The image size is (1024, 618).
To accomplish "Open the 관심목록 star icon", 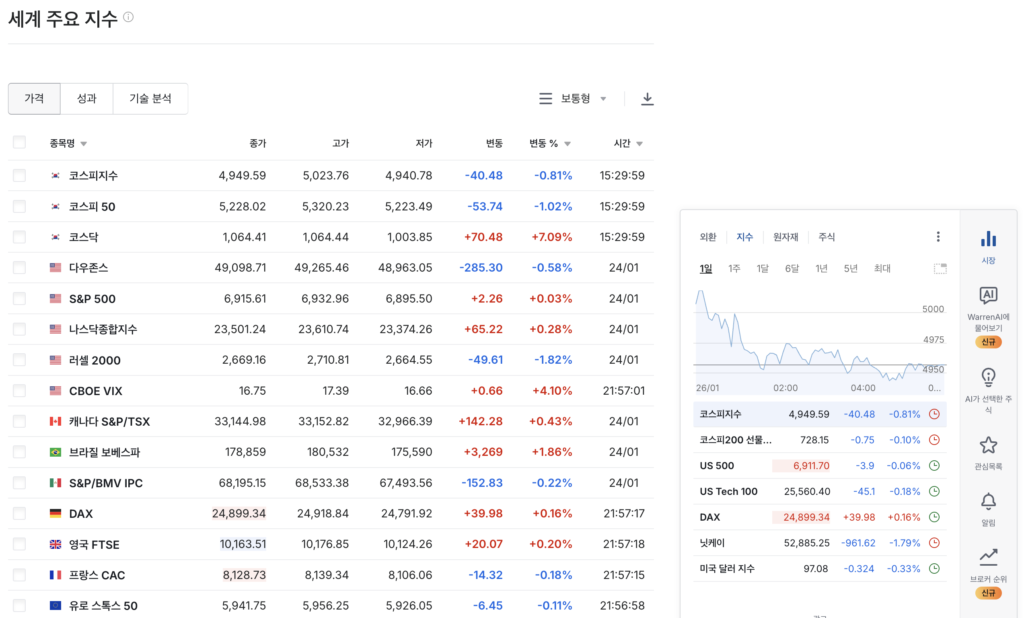I will [x=988, y=445].
